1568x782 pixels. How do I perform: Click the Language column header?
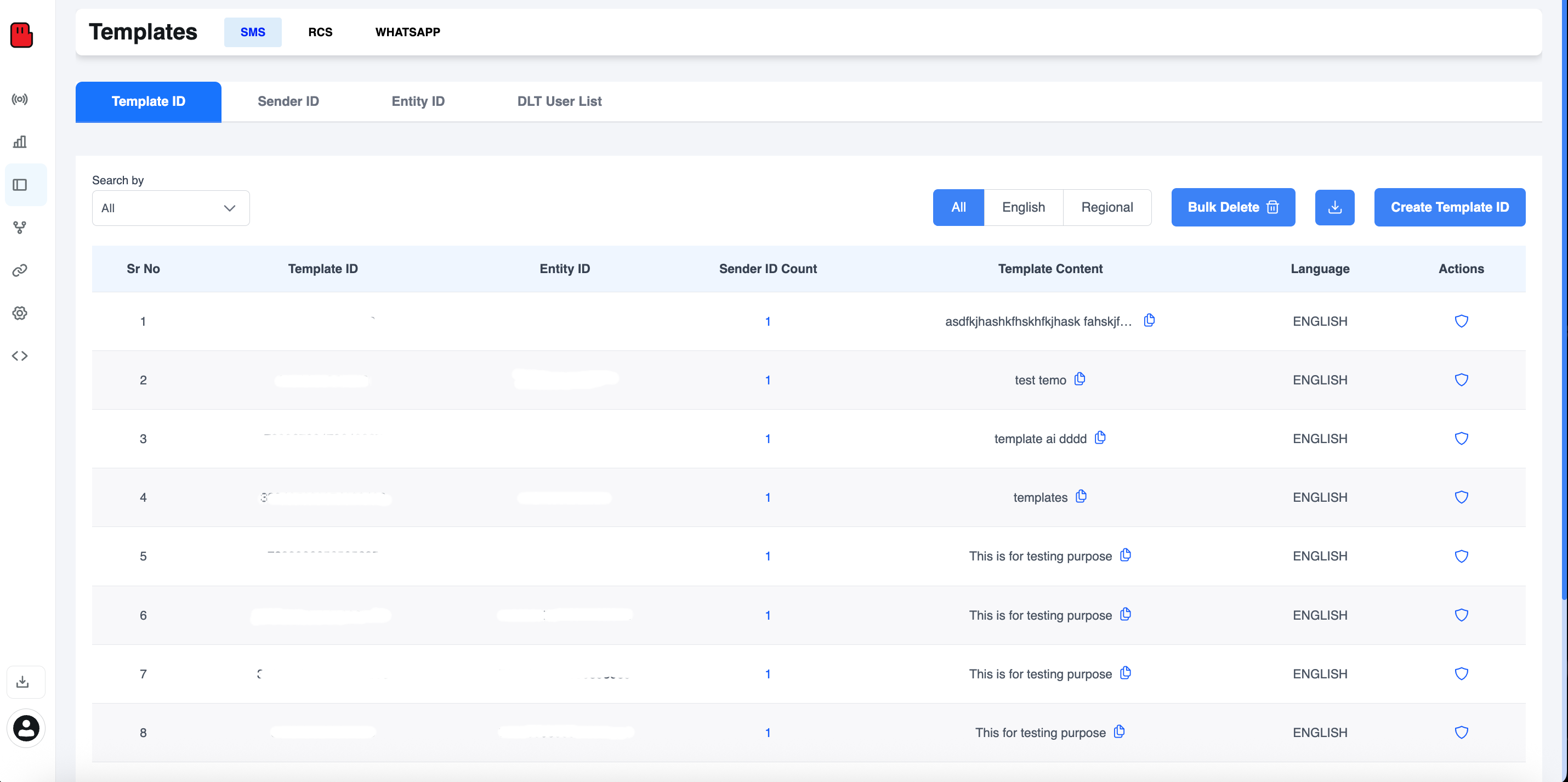coord(1320,269)
